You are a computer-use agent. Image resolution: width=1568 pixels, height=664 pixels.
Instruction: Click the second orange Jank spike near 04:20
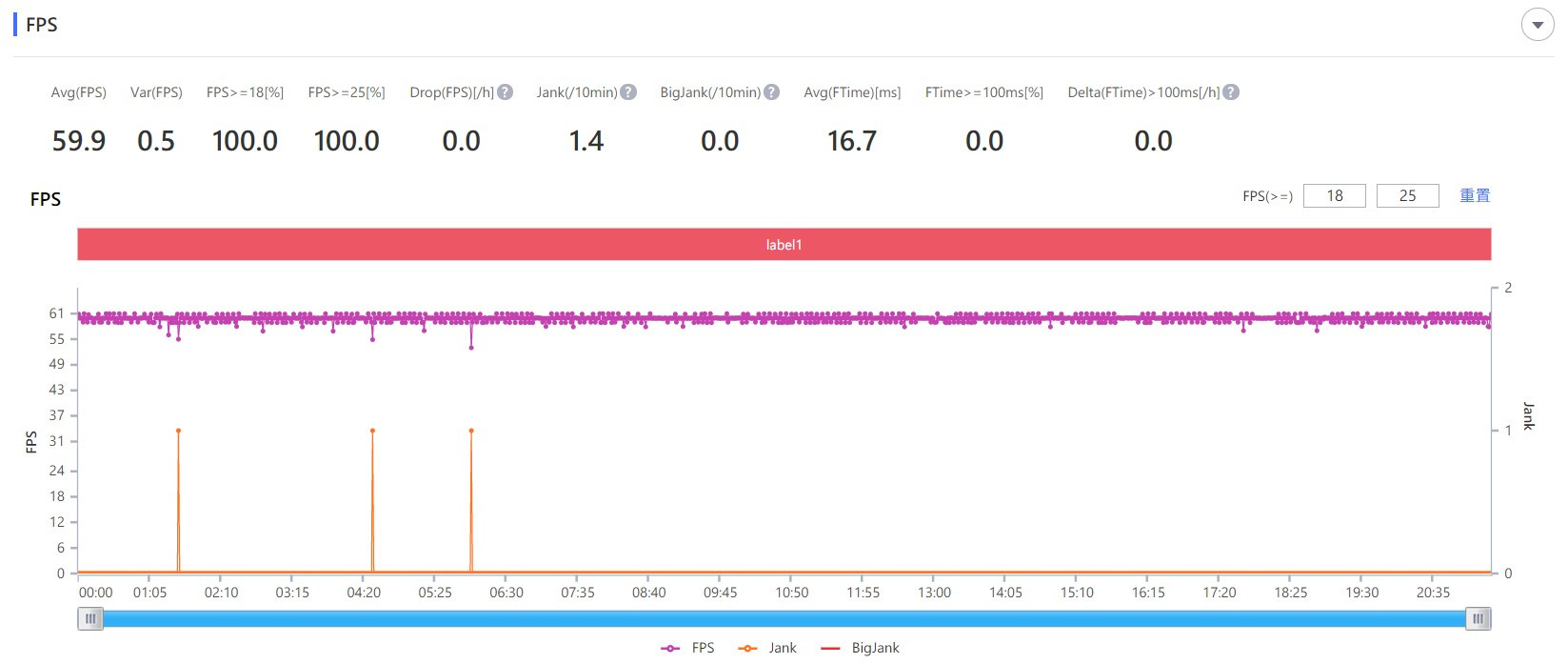372,431
